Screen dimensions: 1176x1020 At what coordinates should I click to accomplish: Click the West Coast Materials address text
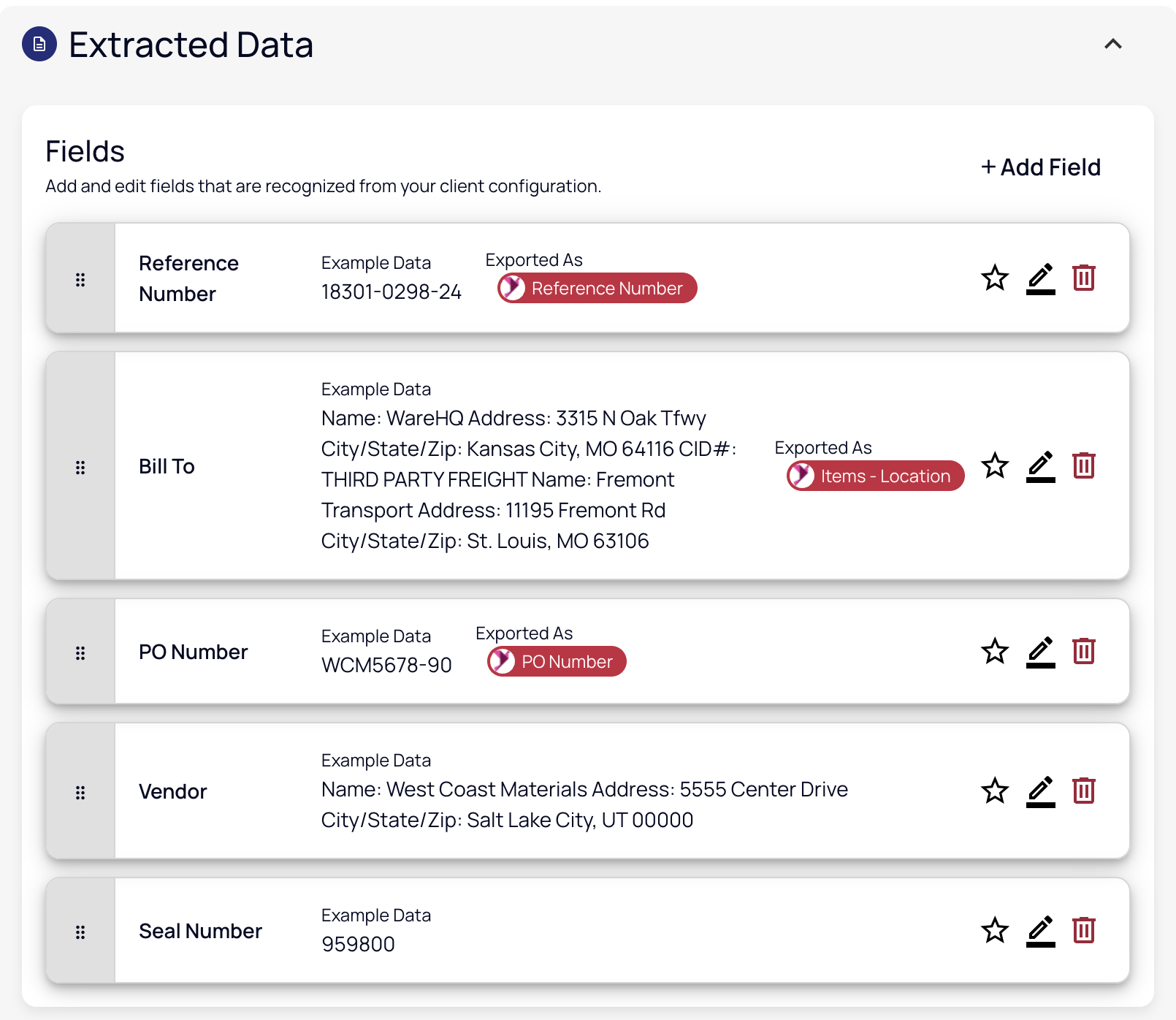coord(584,804)
